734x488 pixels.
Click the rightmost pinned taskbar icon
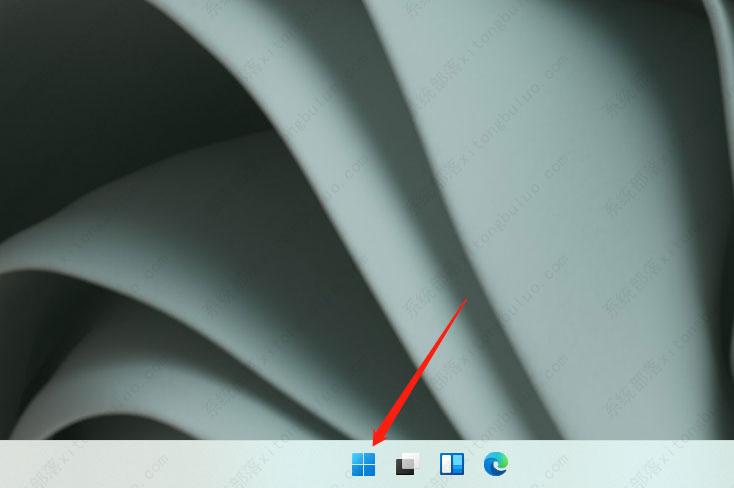(496, 464)
